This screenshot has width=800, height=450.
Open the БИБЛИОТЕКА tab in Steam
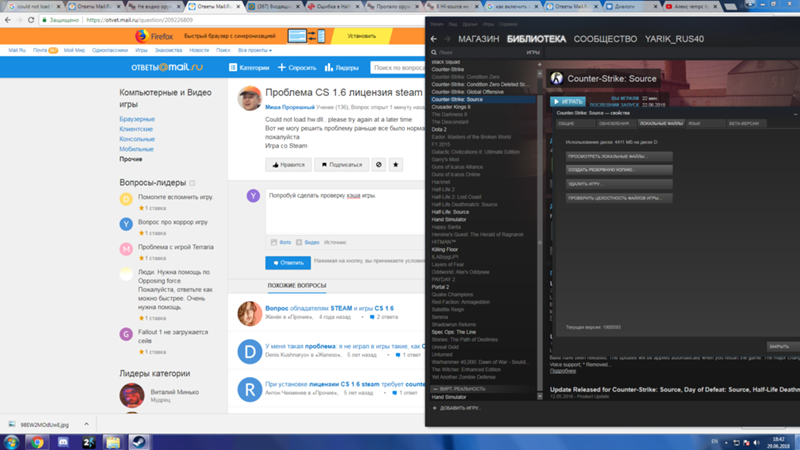pyautogui.click(x=536, y=39)
